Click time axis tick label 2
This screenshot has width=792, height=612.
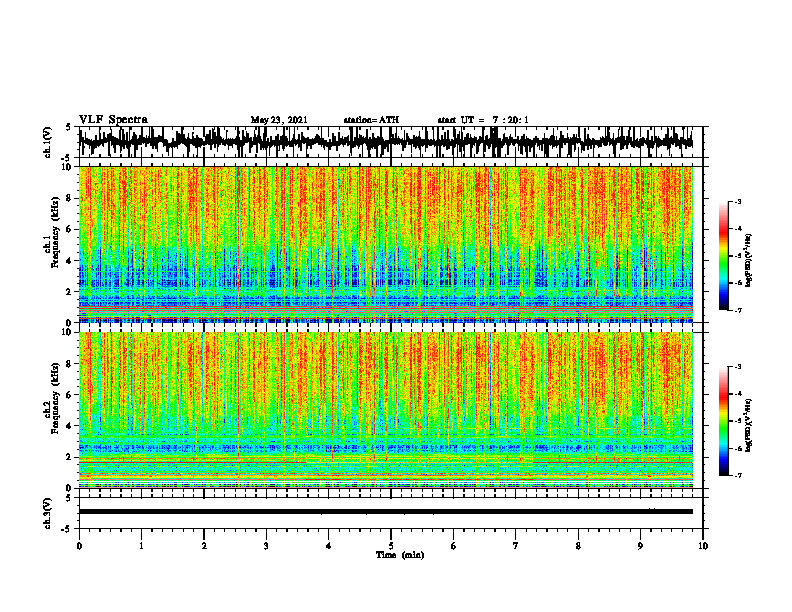pos(204,546)
